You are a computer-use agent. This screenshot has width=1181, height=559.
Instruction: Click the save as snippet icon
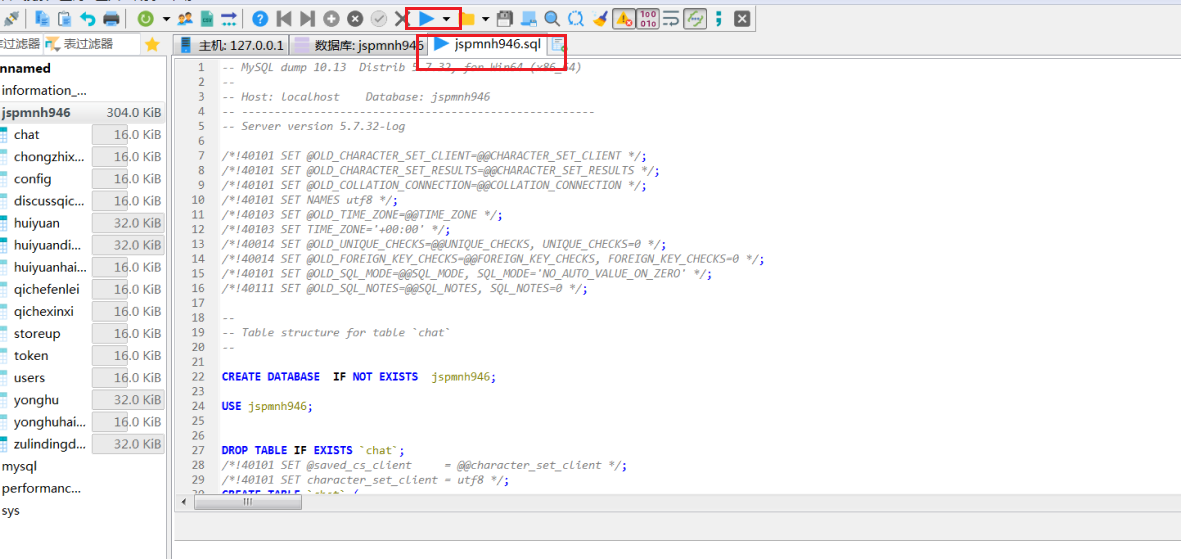point(529,18)
